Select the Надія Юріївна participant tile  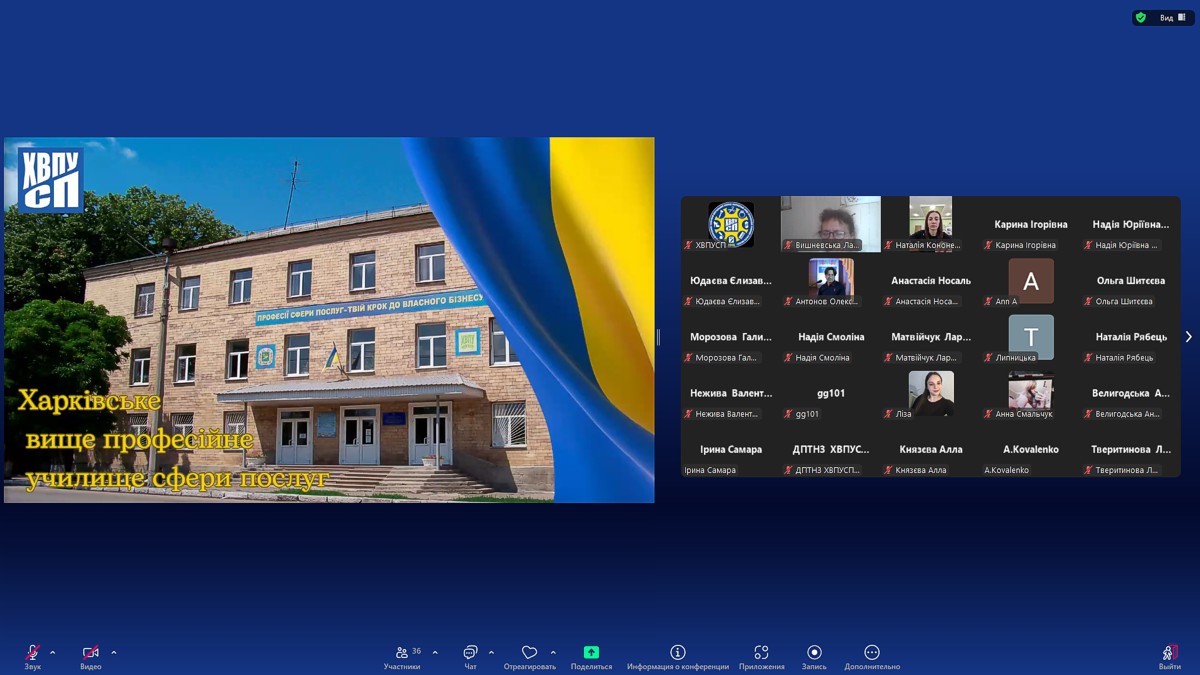tap(1131, 224)
